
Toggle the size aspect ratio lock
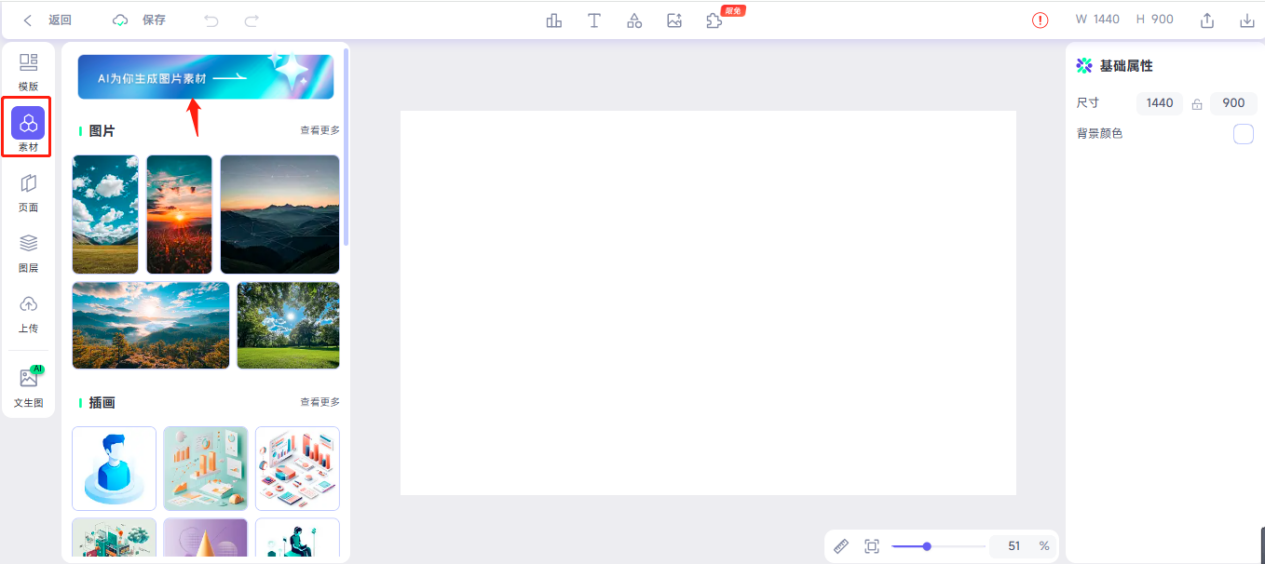point(1196,104)
